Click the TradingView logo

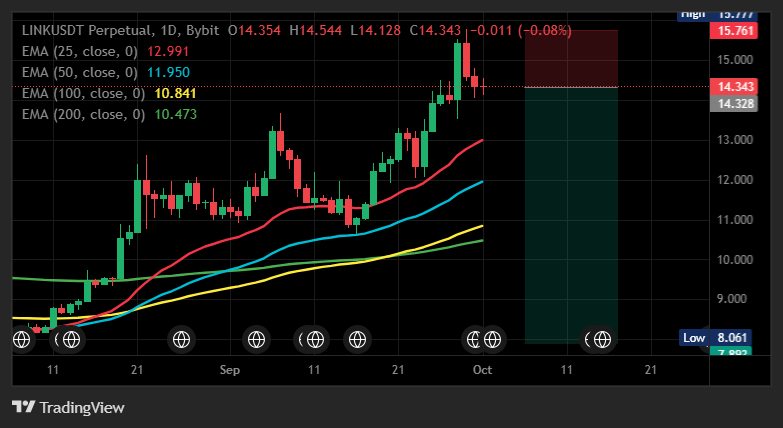[68, 408]
